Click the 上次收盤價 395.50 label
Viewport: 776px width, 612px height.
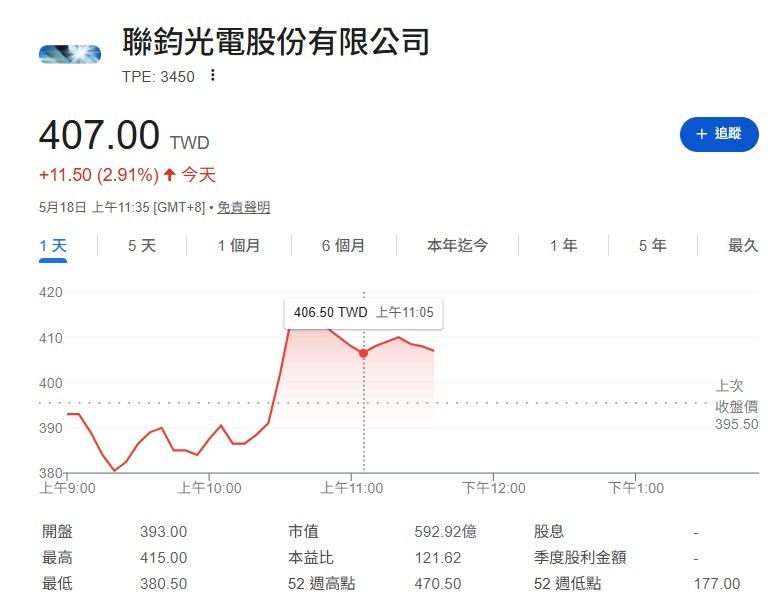[736, 405]
